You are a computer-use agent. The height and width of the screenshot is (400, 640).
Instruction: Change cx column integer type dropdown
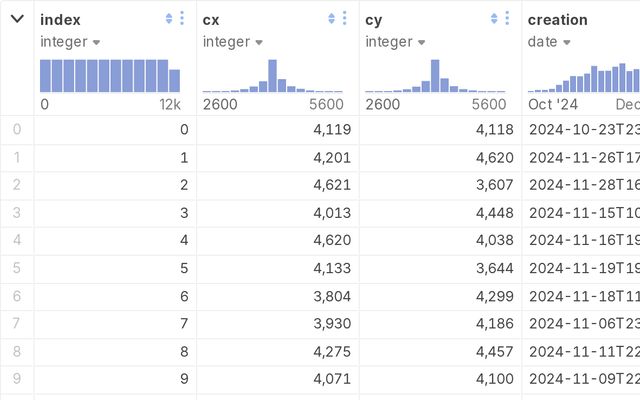233,42
